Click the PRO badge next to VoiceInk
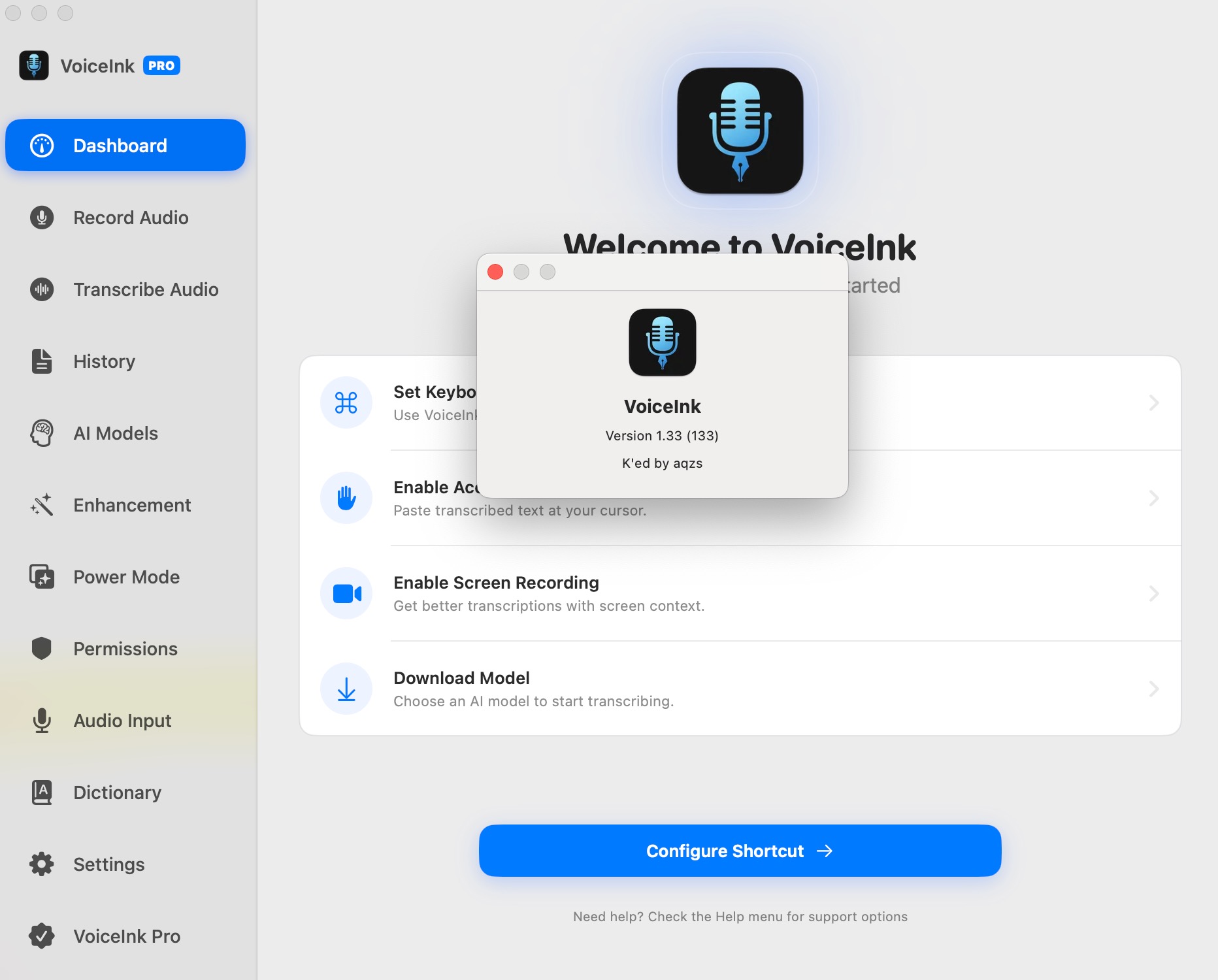This screenshot has height=980, width=1218. click(161, 65)
